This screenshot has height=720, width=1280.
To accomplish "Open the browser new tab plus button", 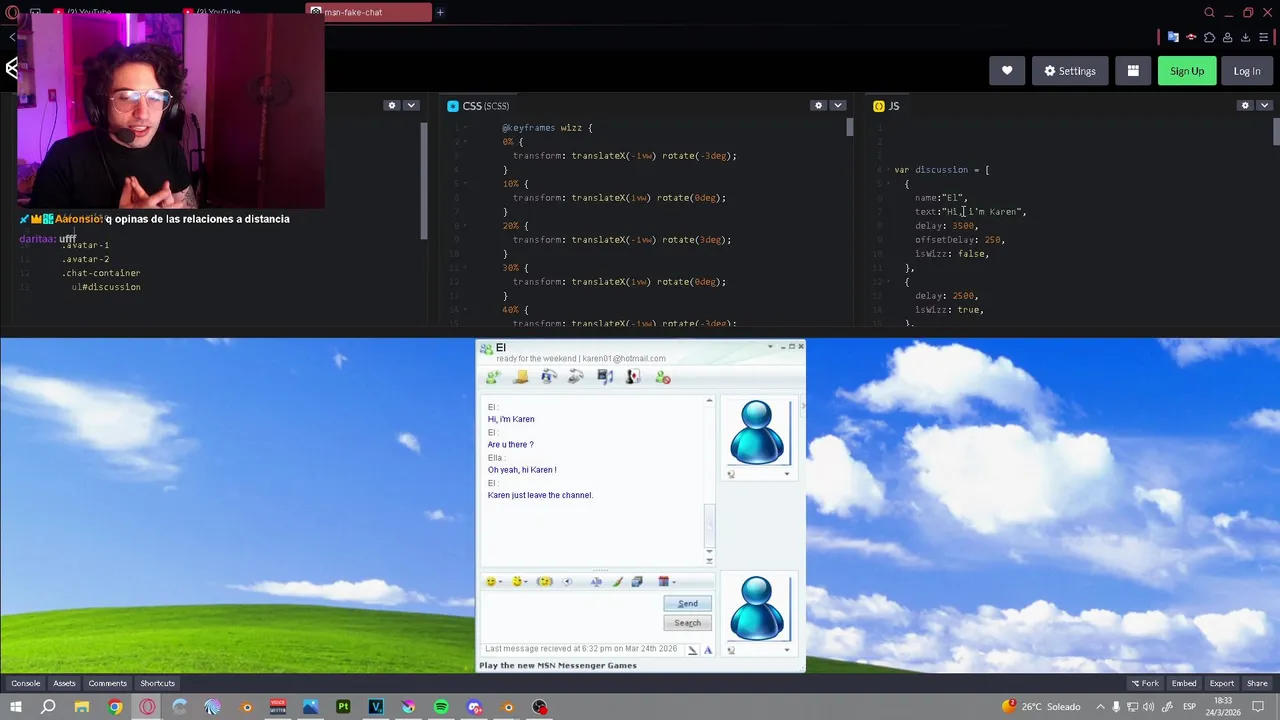I will 440,12.
